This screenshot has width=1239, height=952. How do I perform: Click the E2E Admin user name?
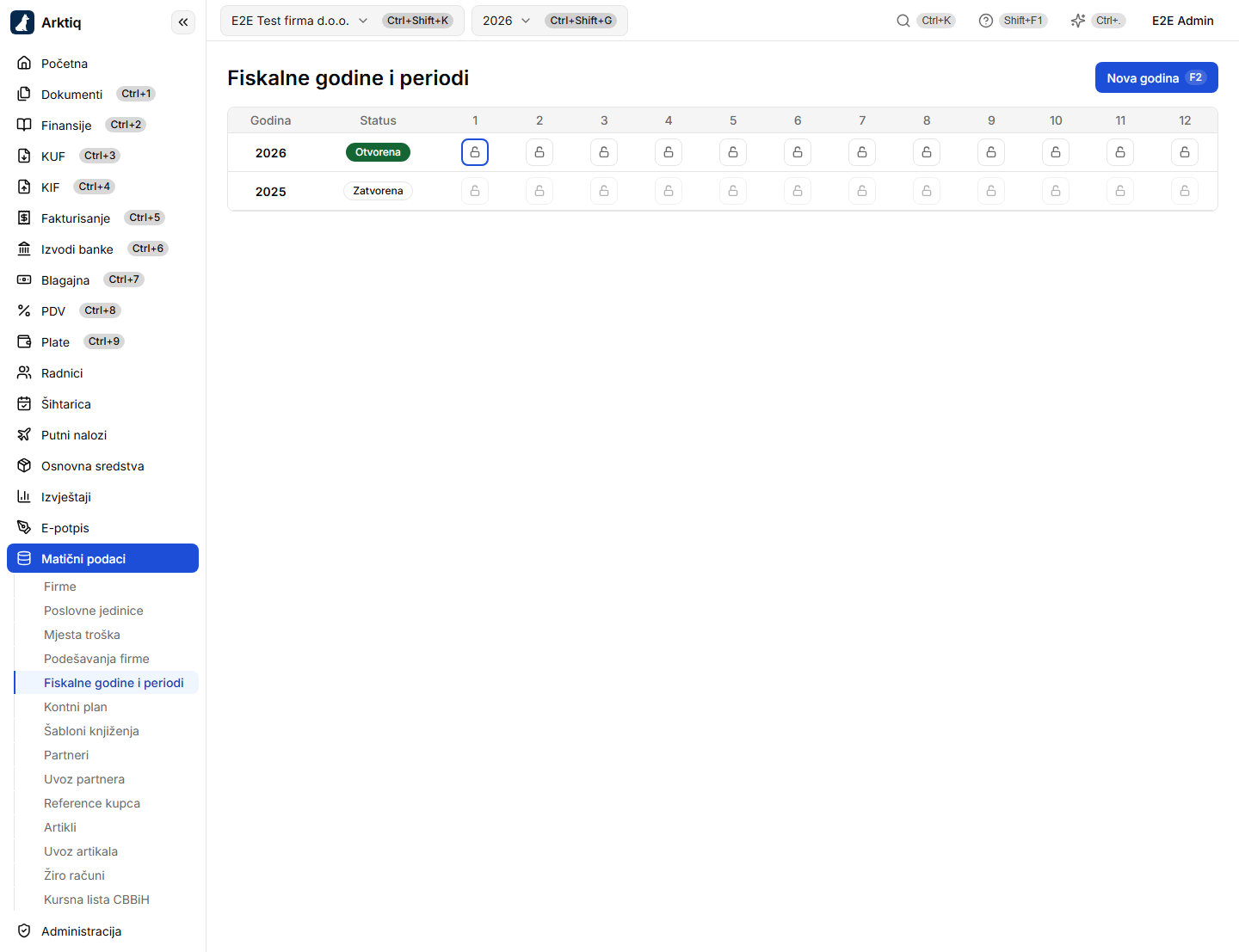(1182, 21)
